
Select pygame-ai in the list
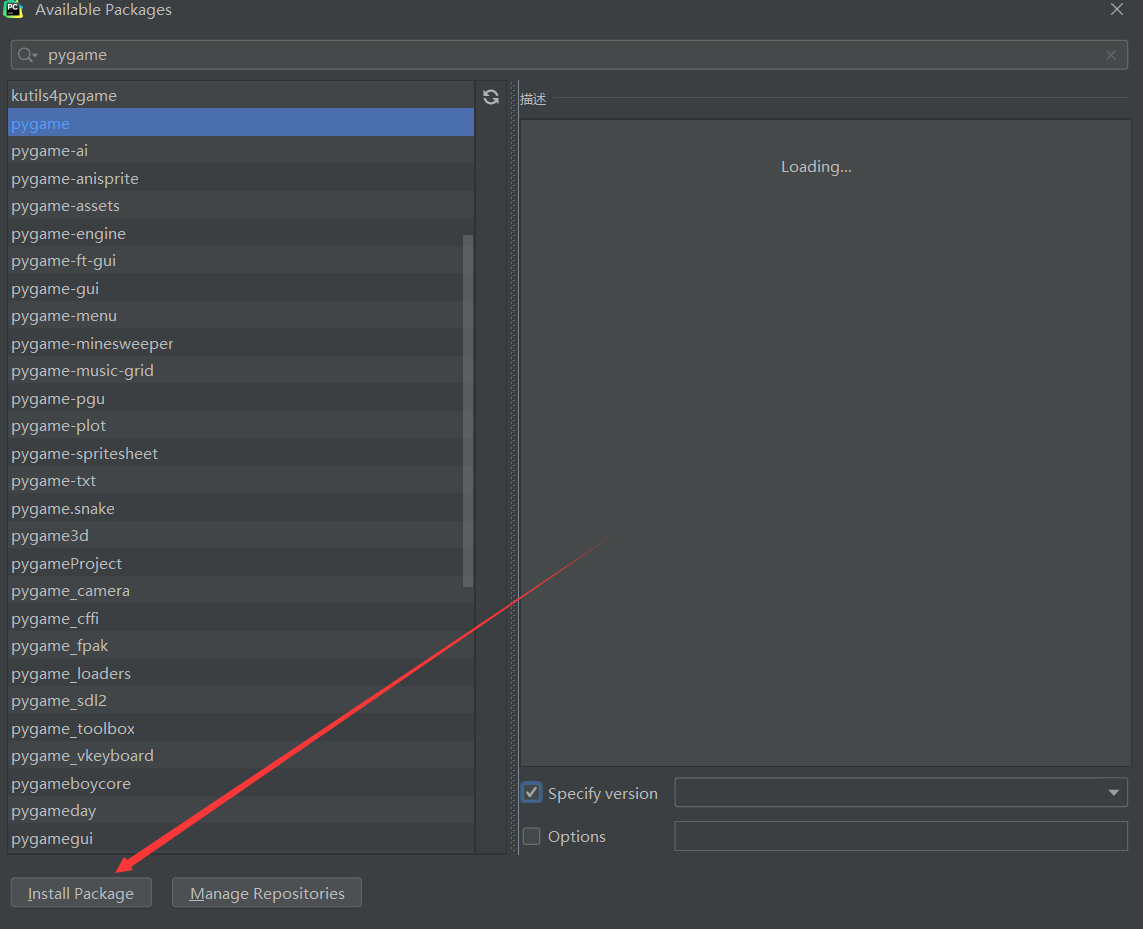241,151
